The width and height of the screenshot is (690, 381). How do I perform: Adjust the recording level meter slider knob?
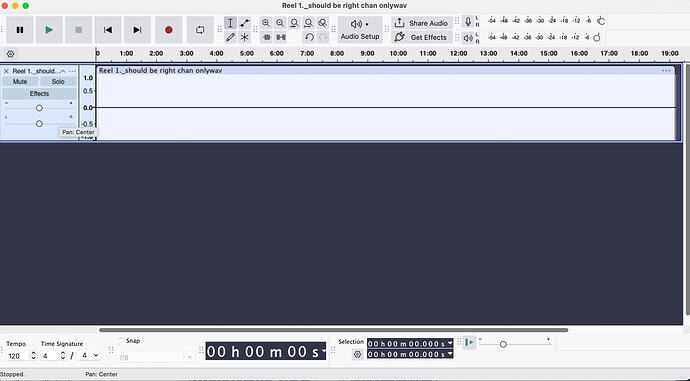(601, 21)
